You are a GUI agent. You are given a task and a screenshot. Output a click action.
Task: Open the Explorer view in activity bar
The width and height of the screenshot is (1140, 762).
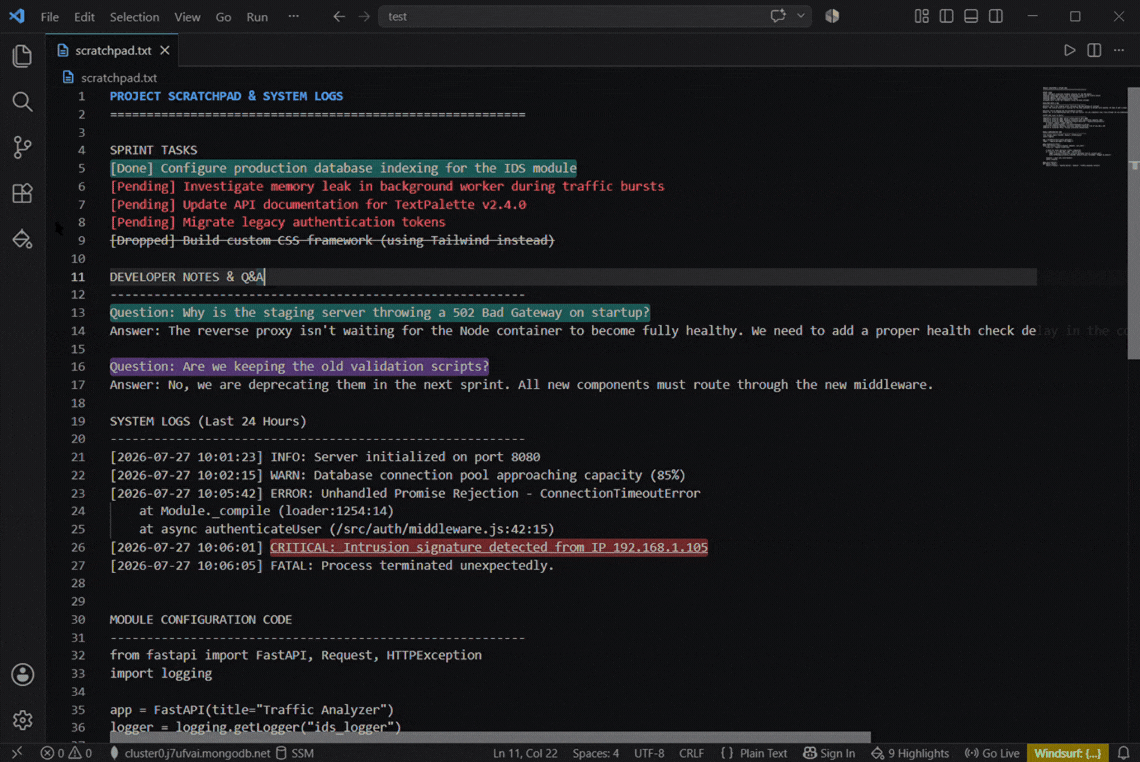coord(23,56)
